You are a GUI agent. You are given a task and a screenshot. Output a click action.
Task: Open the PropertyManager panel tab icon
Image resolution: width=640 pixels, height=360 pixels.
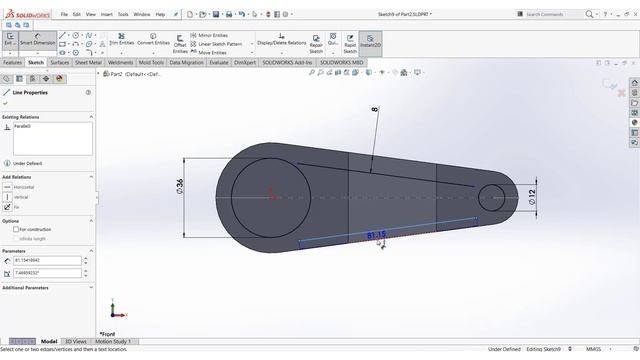pyautogui.click(x=19, y=79)
